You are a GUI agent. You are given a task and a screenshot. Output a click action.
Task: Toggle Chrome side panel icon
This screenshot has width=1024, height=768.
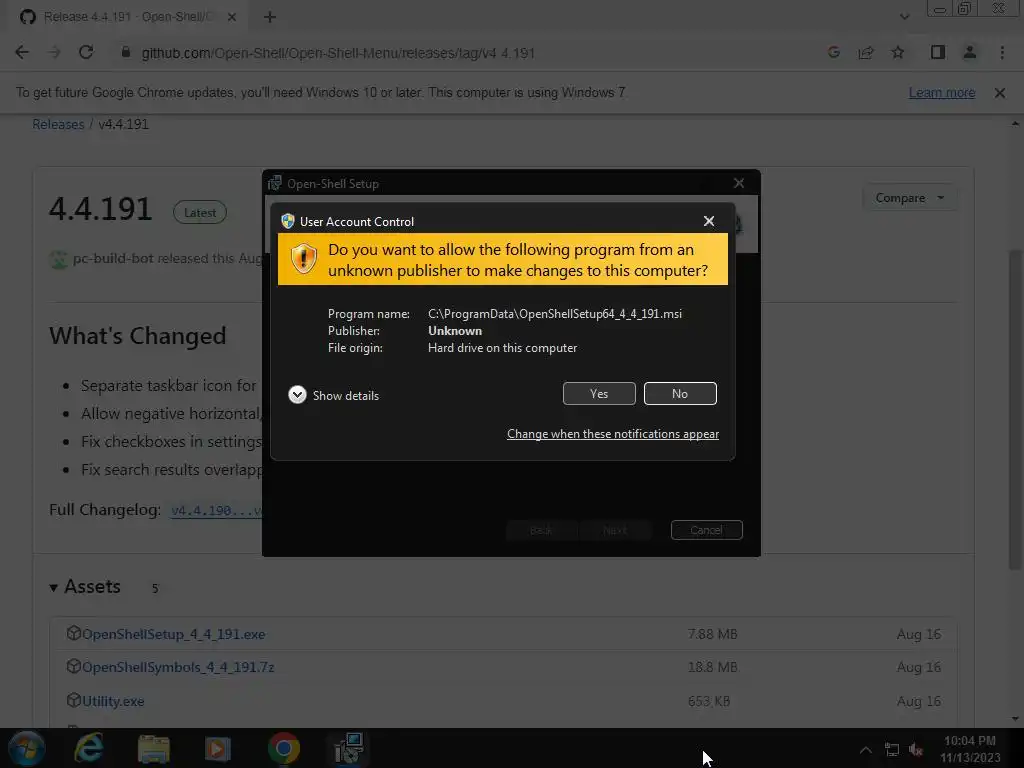click(x=938, y=53)
